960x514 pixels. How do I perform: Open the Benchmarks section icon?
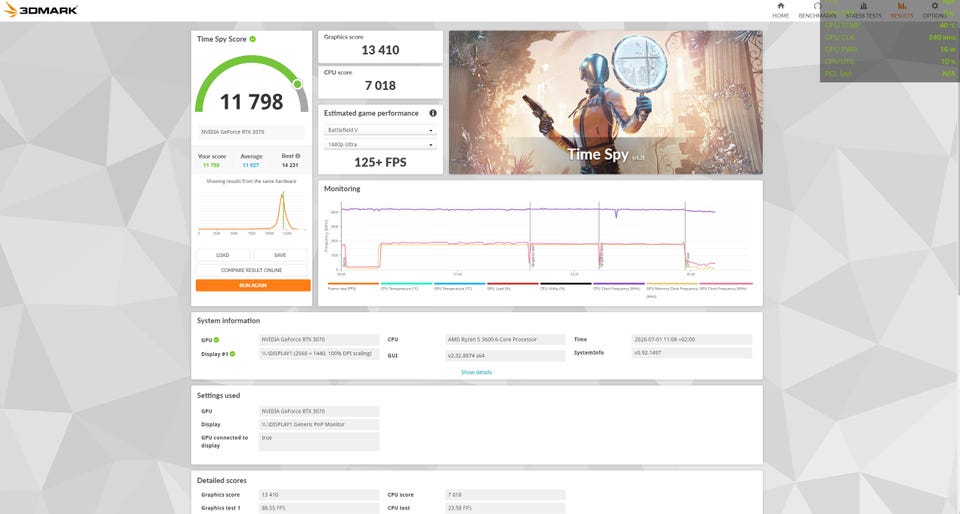click(x=817, y=6)
